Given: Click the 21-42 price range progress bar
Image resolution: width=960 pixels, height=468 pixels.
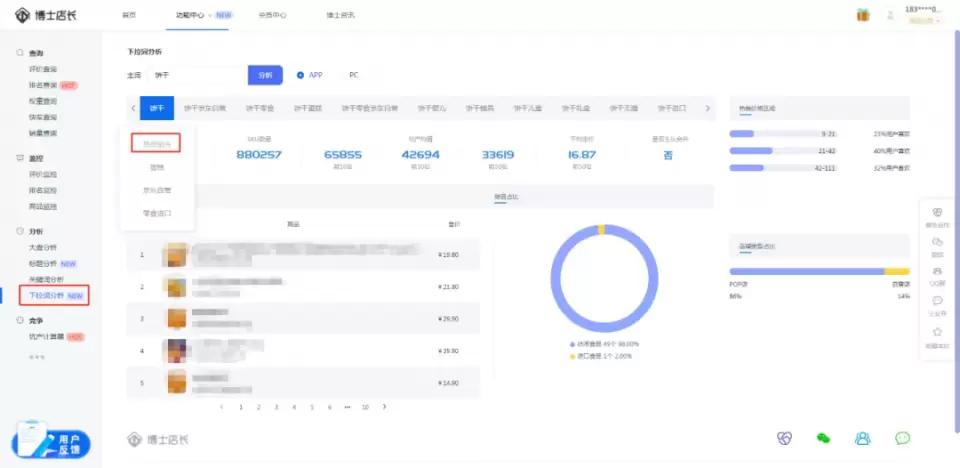Looking at the screenshot, I should [x=784, y=151].
